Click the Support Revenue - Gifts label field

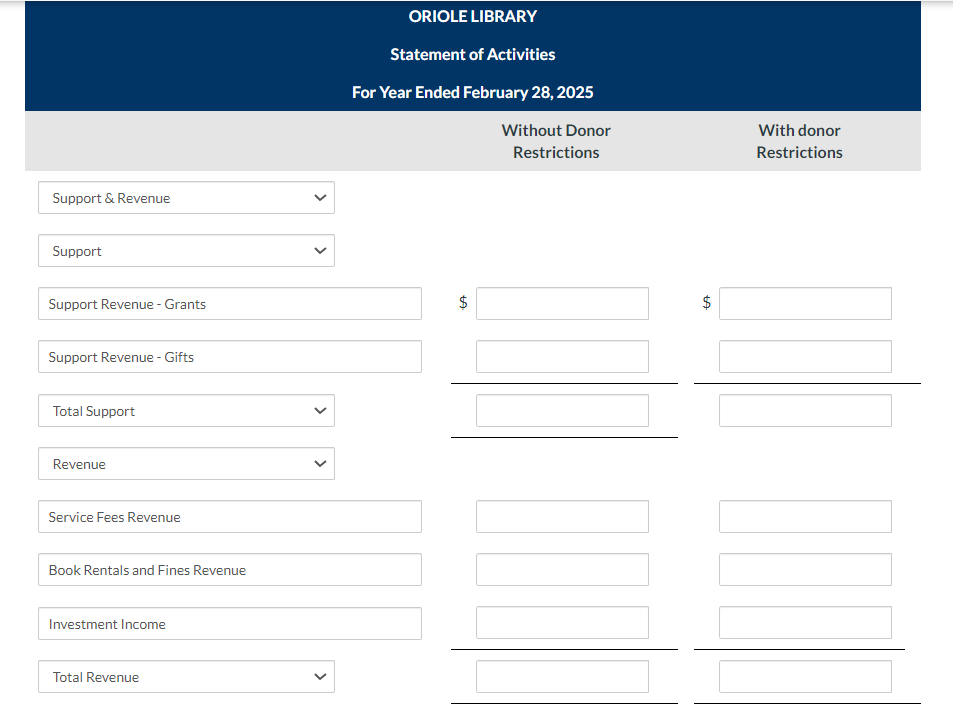tap(230, 357)
